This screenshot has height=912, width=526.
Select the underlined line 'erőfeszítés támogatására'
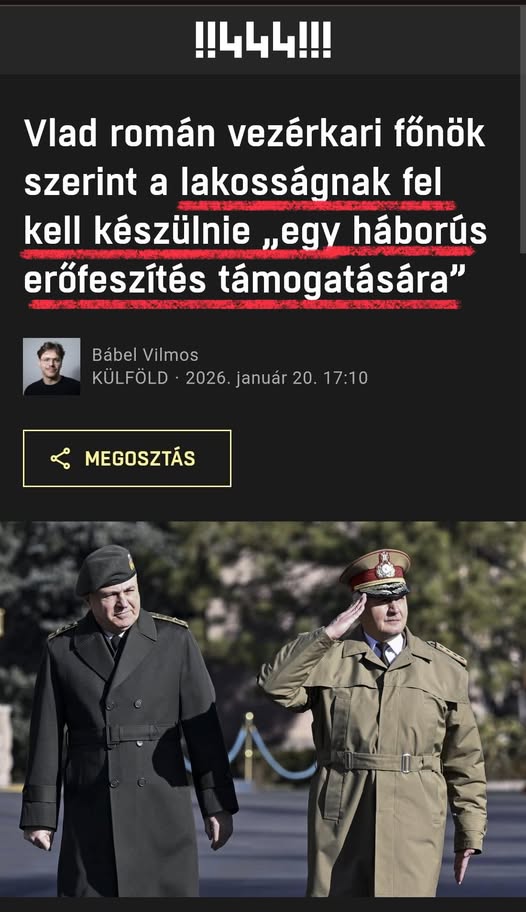tap(236, 281)
